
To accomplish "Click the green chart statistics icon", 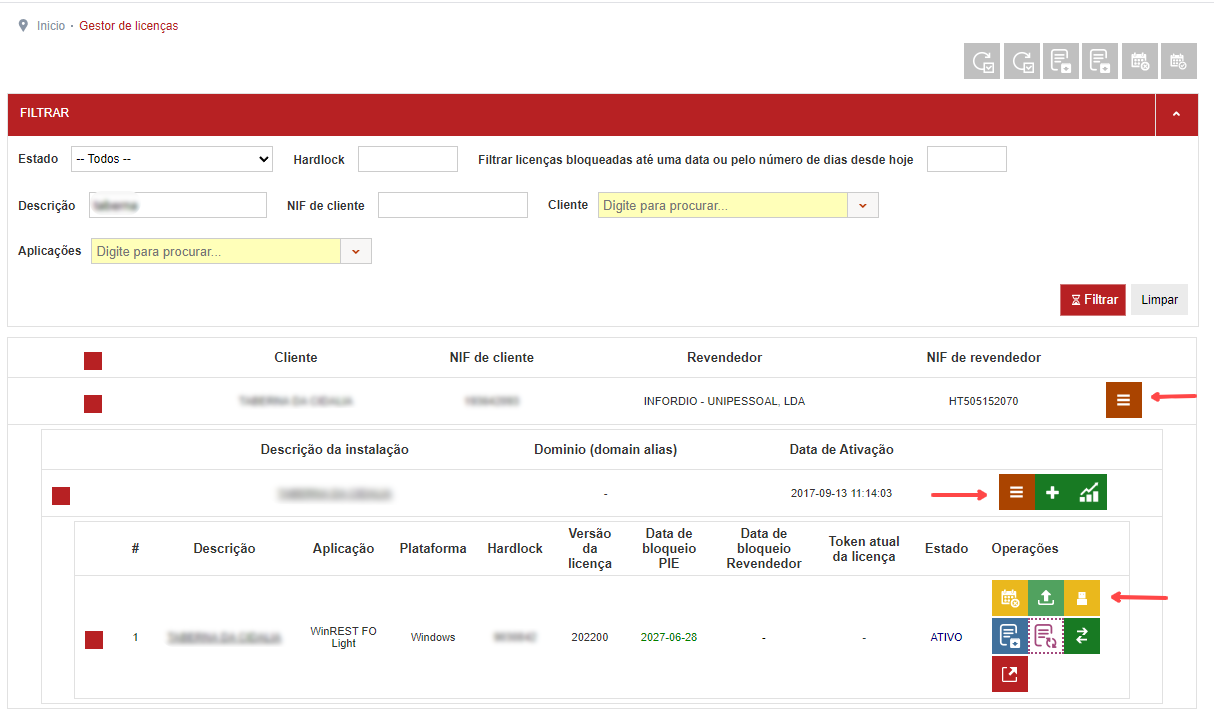I will [x=1089, y=492].
